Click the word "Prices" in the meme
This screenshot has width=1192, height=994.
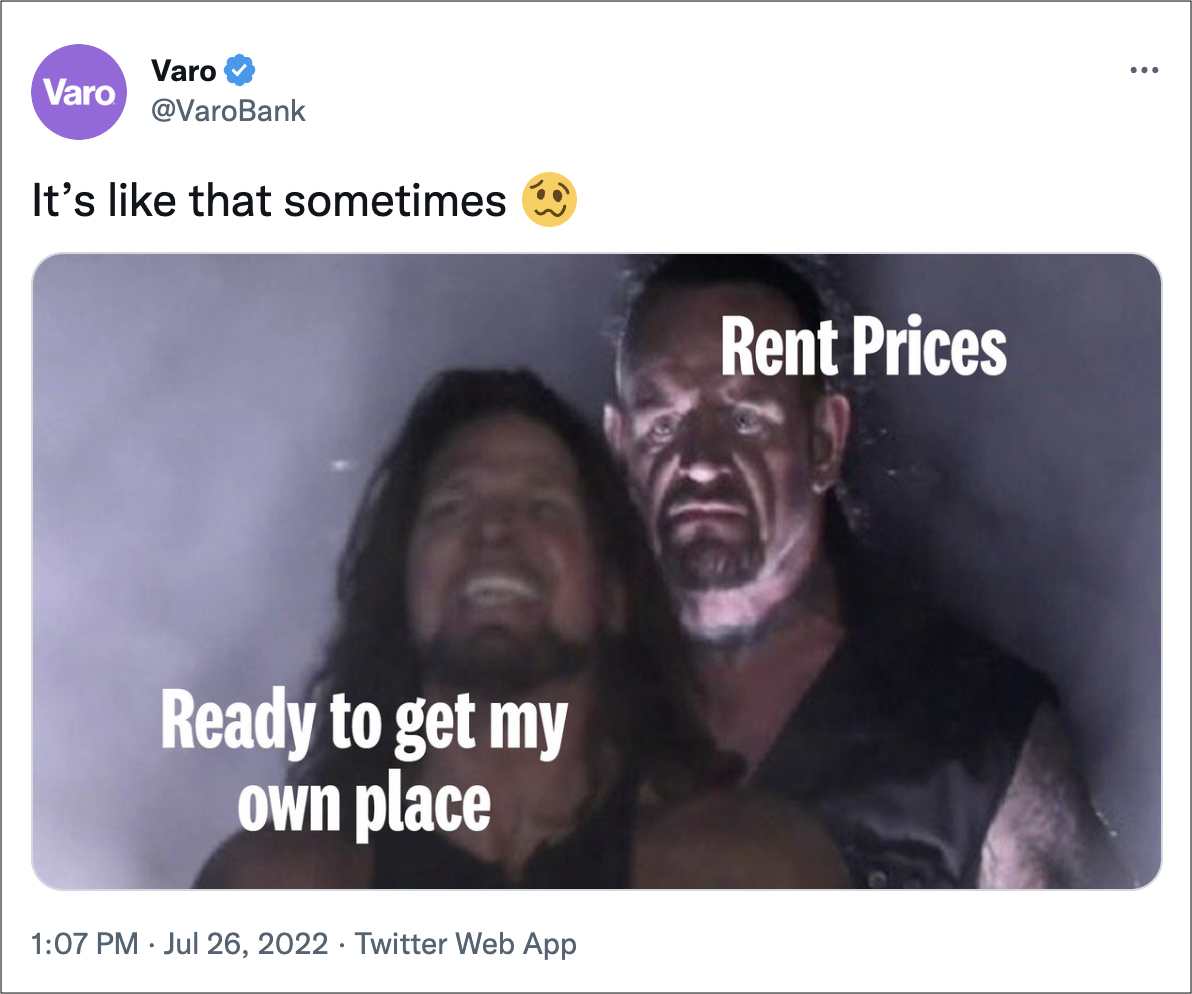[x=930, y=347]
